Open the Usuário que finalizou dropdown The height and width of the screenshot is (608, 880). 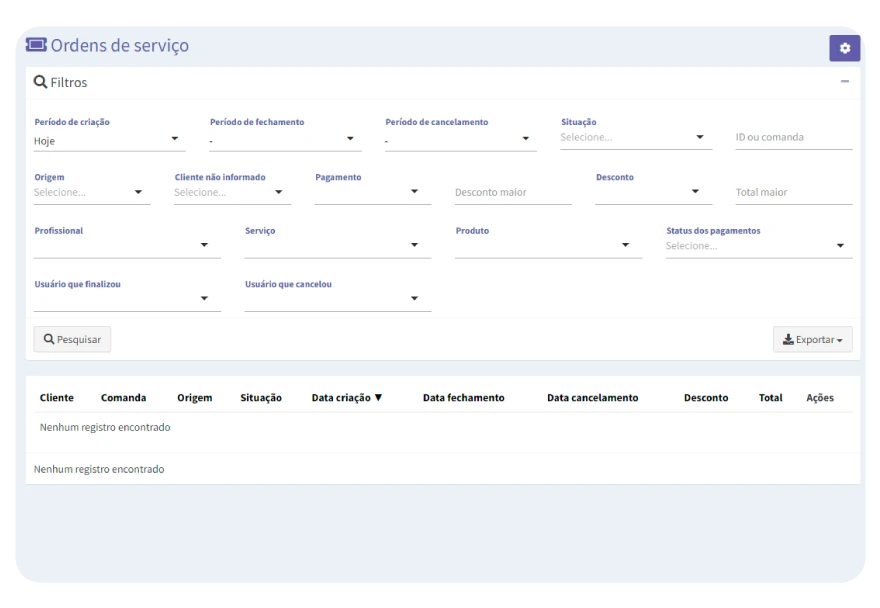[127, 298]
